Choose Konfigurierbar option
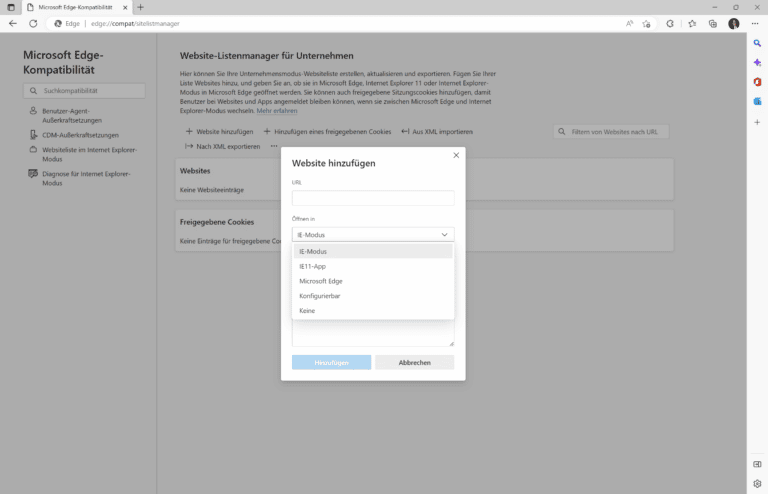The height and width of the screenshot is (494, 768). click(373, 296)
